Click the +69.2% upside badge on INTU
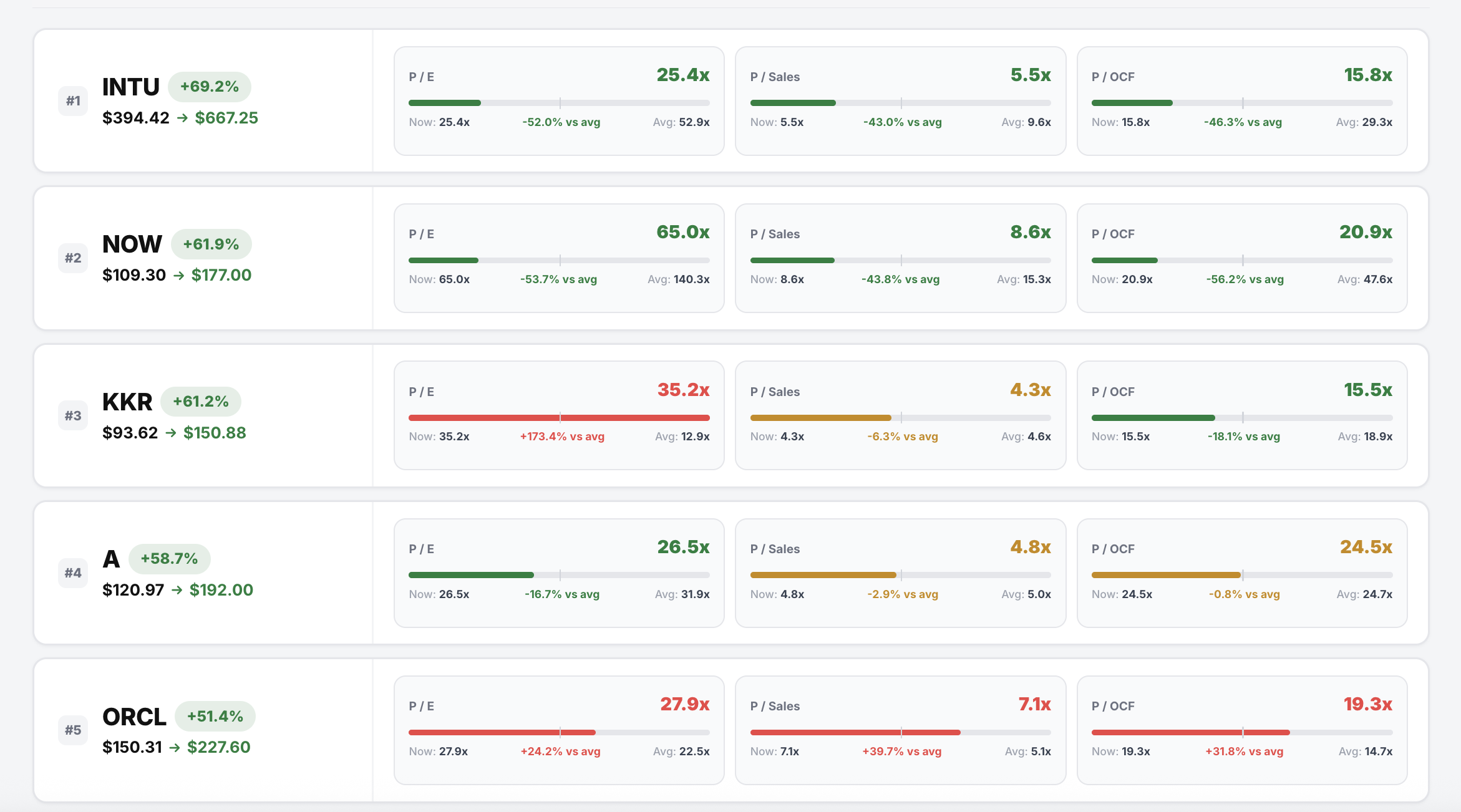 (210, 87)
